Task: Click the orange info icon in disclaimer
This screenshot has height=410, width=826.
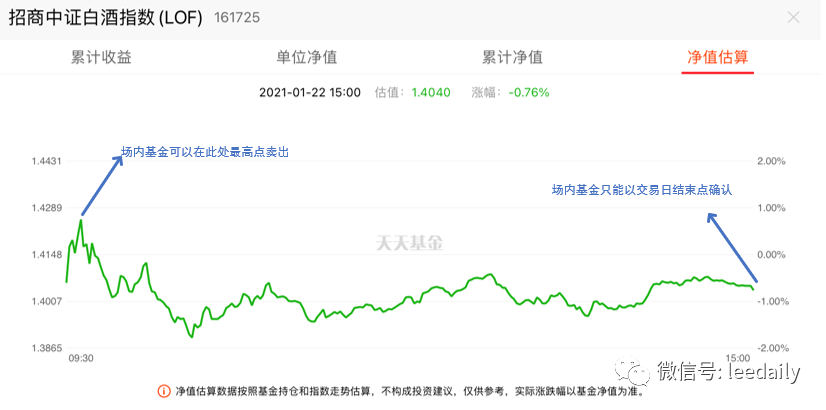Action: coord(164,392)
